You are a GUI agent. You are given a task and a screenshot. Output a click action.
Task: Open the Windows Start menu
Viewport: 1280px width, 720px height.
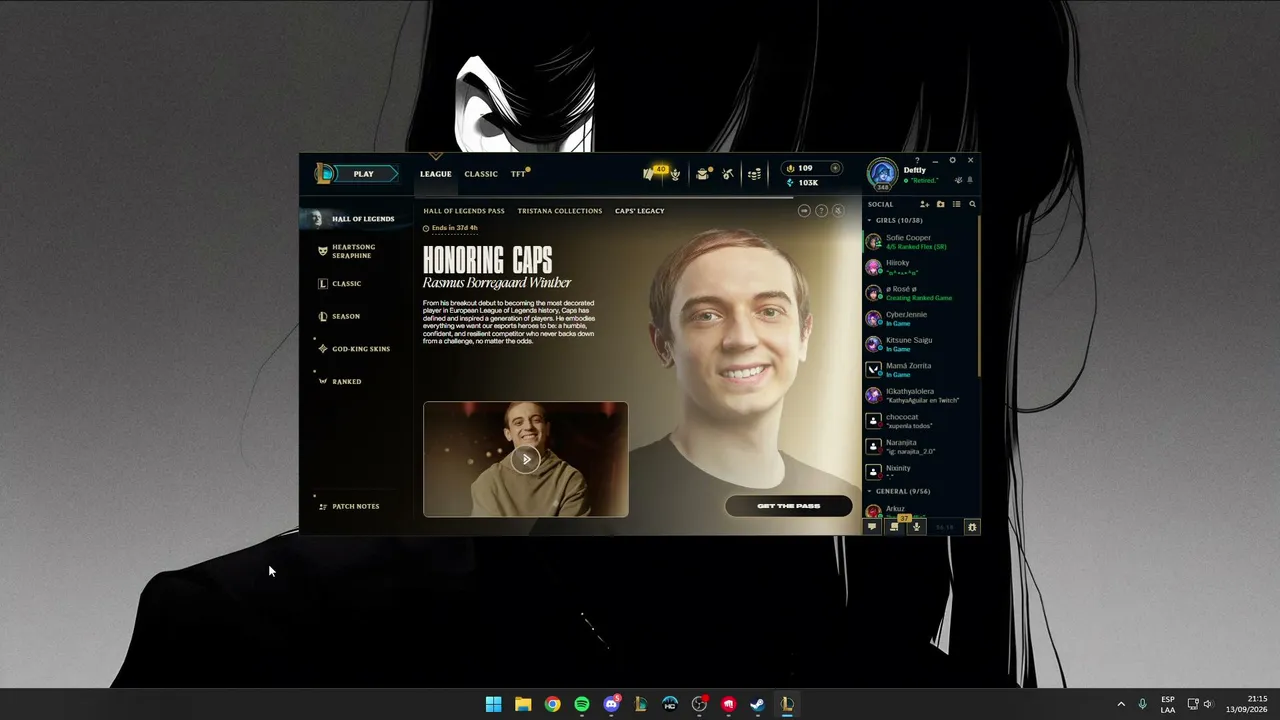[x=493, y=704]
